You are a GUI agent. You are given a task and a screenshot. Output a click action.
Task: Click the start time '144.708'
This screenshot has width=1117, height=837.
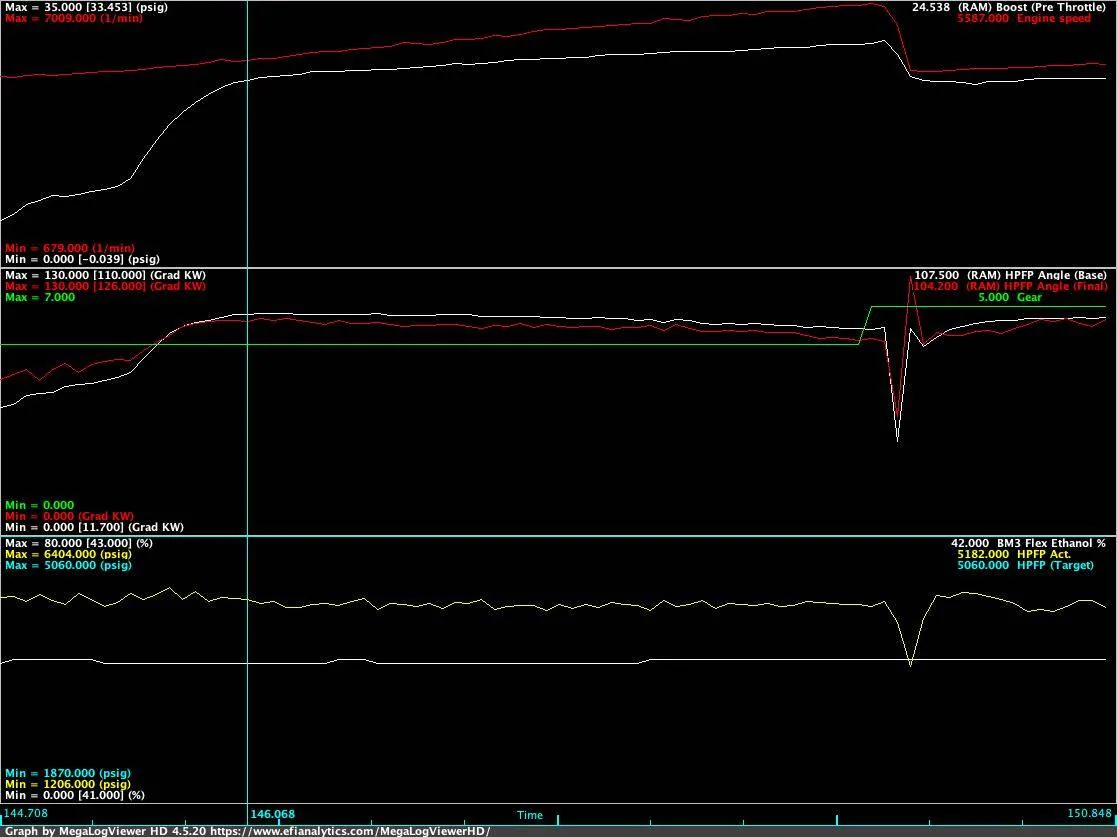click(26, 813)
